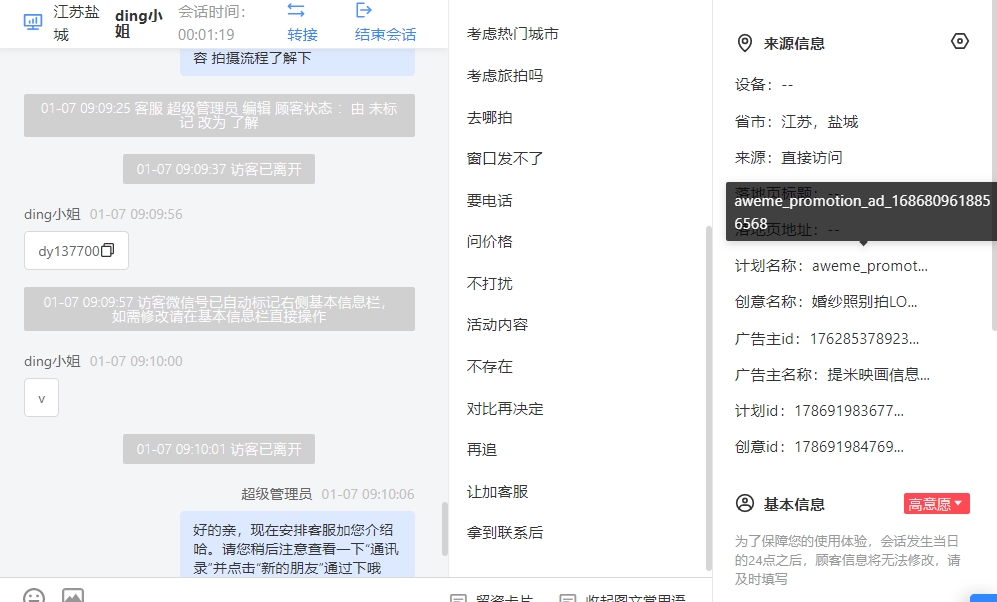Click 来源: 直接访问 entry
The height and width of the screenshot is (602, 997).
click(x=788, y=158)
